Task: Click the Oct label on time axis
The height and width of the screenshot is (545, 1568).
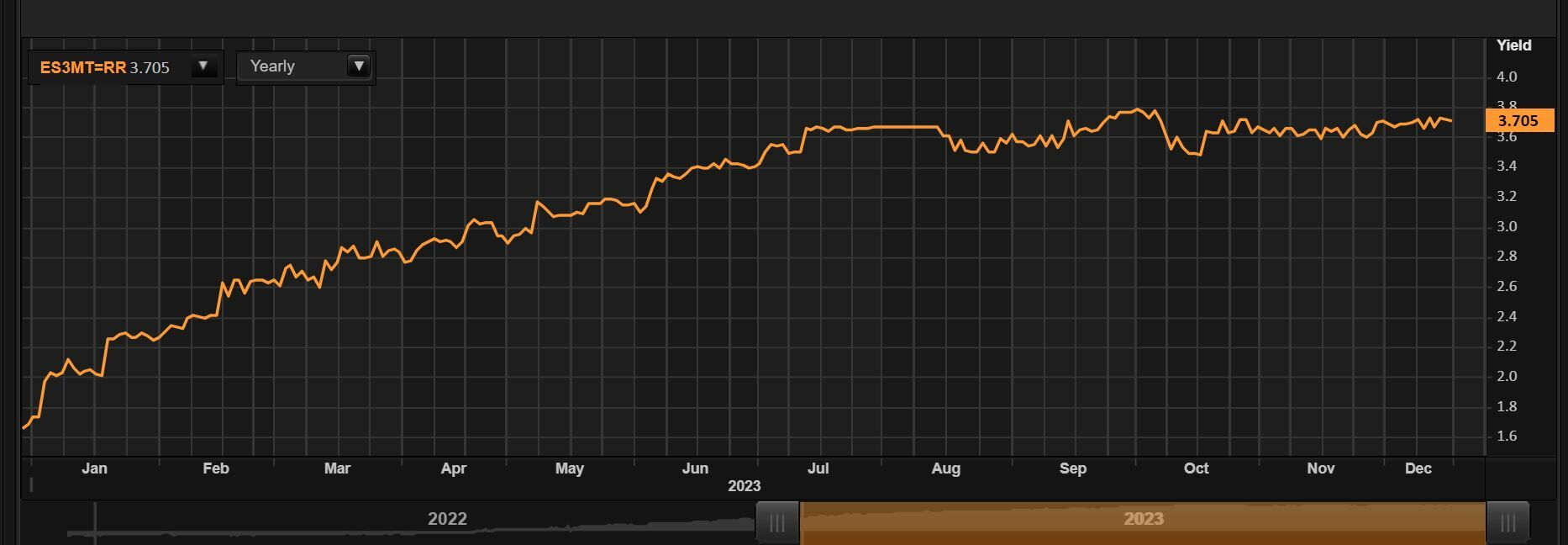Action: click(x=1196, y=468)
